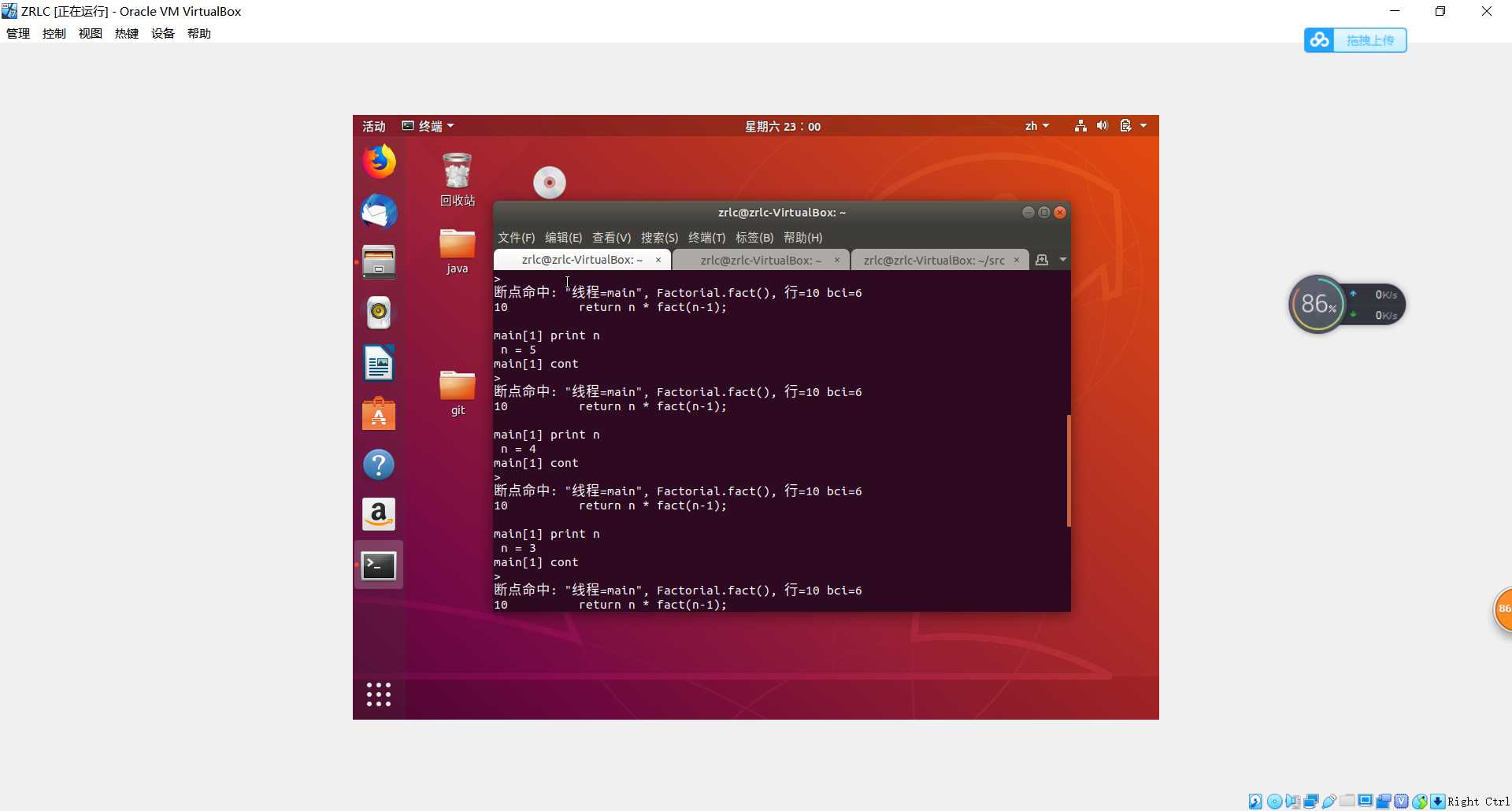Select the 回收站 trash desktop icon

[458, 180]
